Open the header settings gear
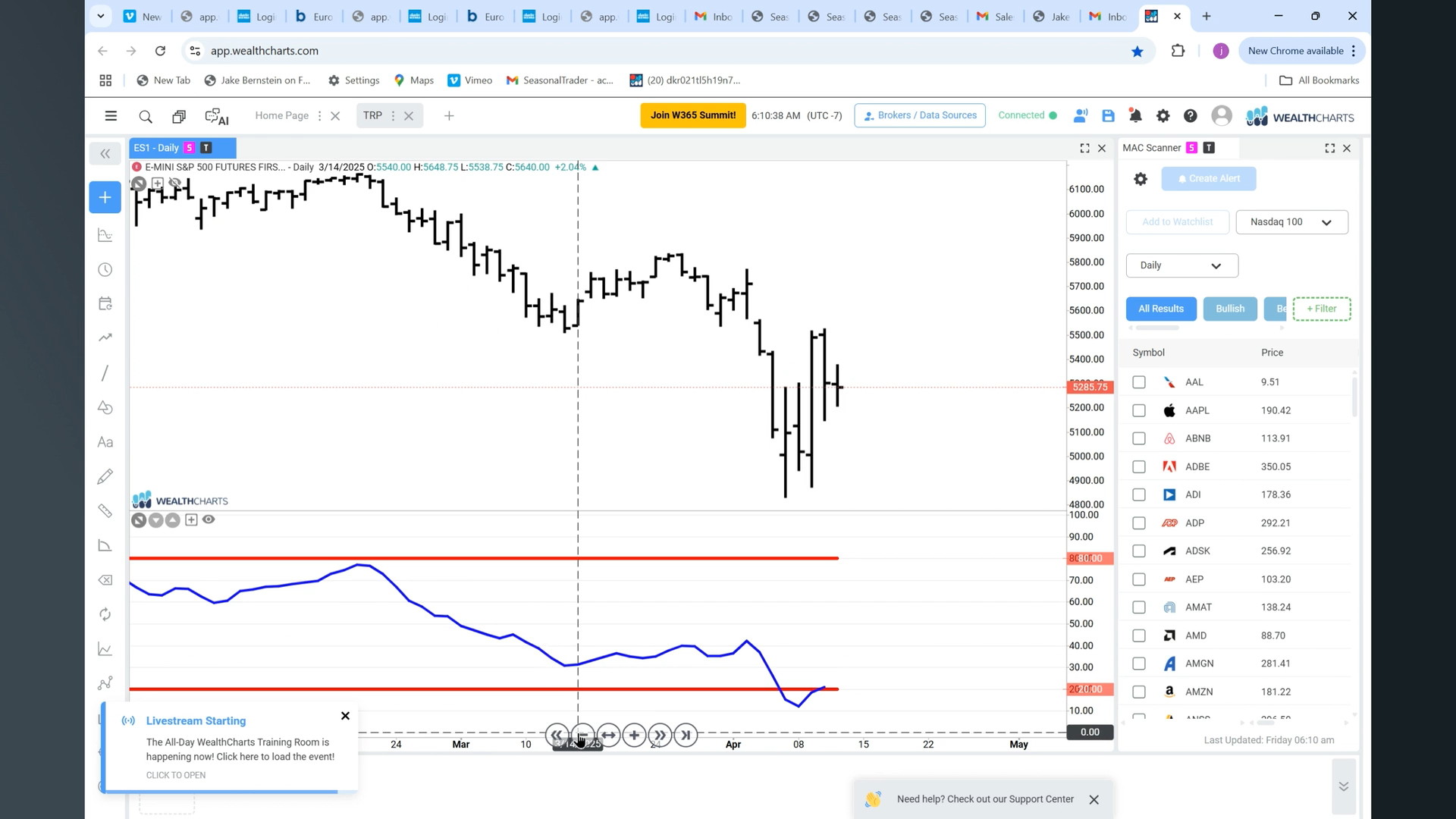The height and width of the screenshot is (819, 1456). 1163,115
